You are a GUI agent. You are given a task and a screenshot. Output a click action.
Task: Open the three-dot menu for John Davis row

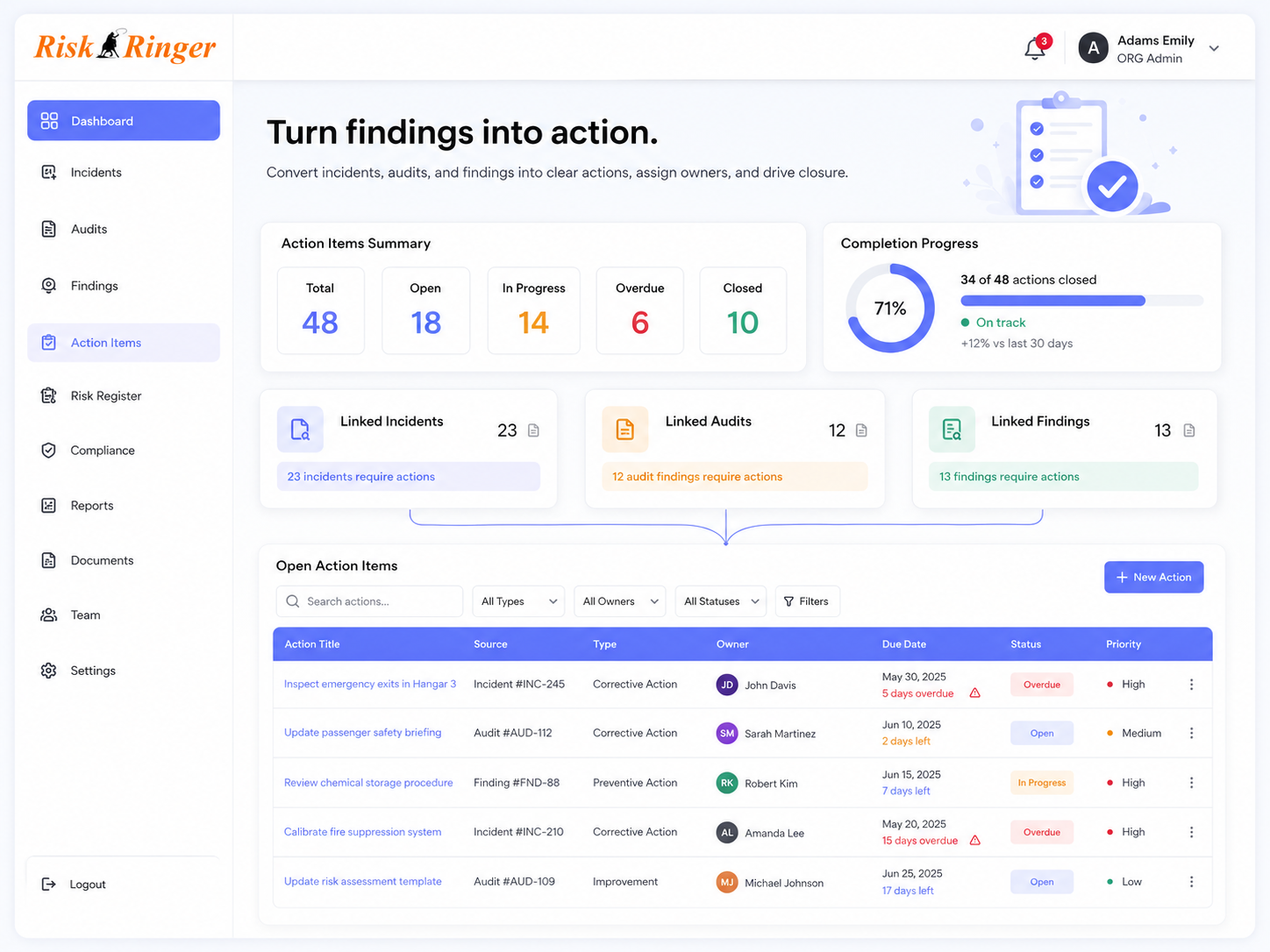1191,685
